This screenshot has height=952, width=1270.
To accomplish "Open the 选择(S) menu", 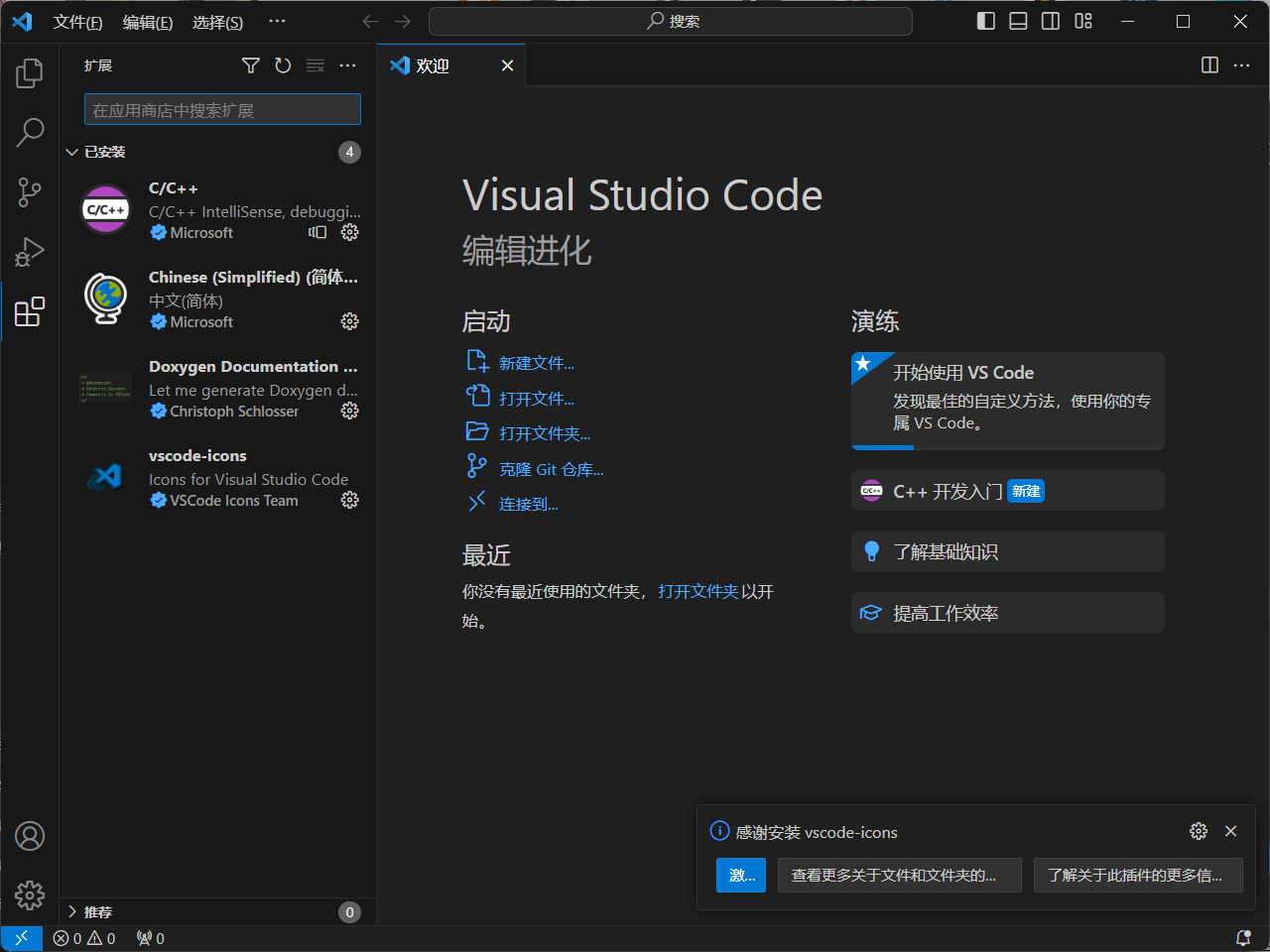I will [x=217, y=22].
